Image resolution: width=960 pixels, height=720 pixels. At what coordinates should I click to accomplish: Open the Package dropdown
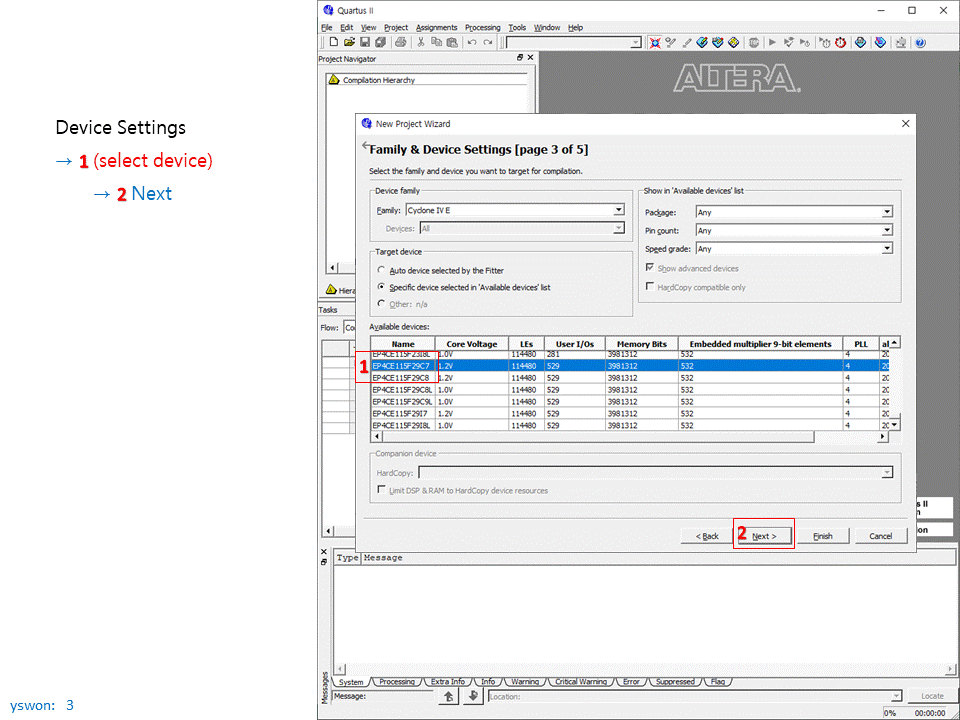click(x=794, y=212)
